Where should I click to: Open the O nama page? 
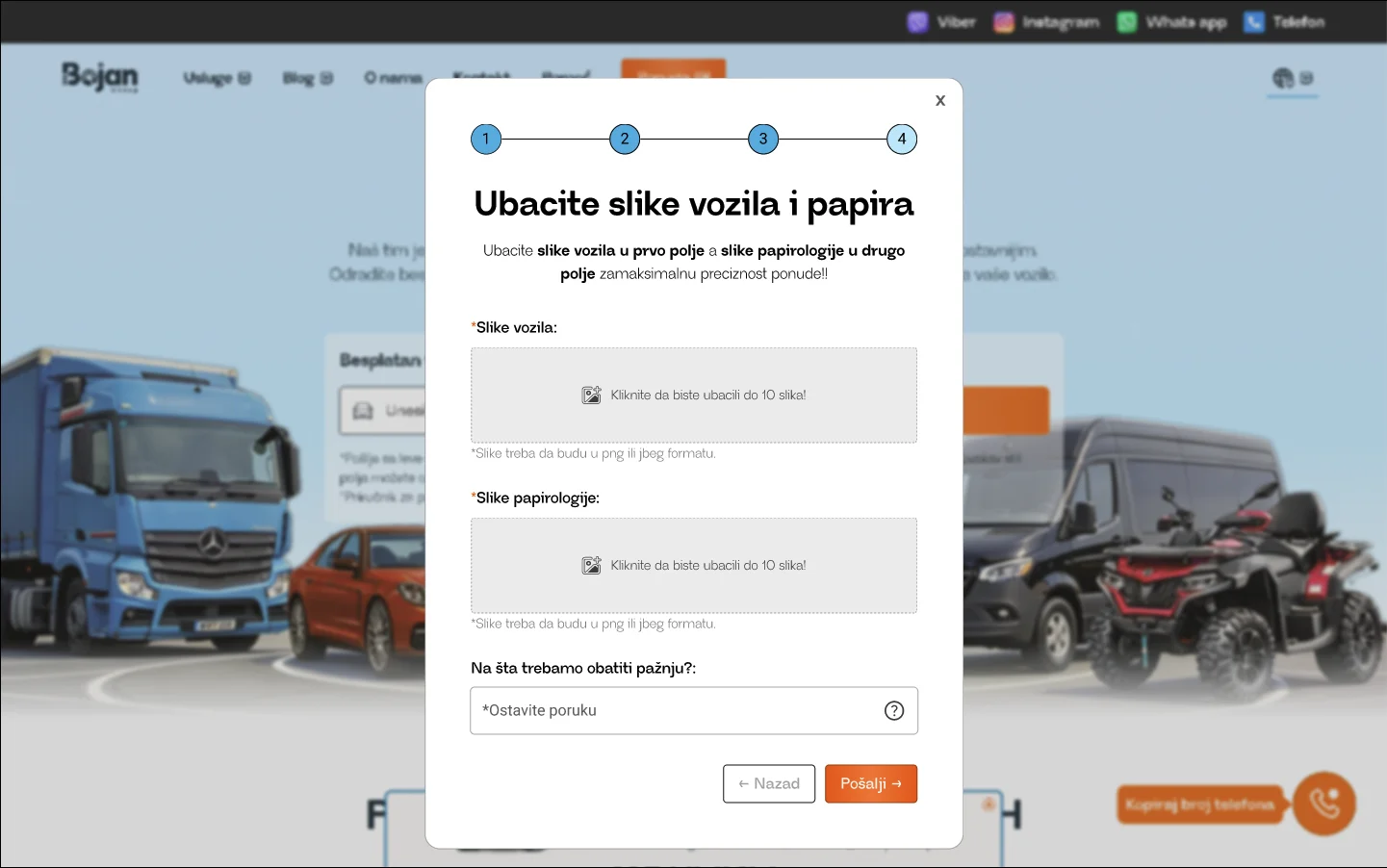393,78
